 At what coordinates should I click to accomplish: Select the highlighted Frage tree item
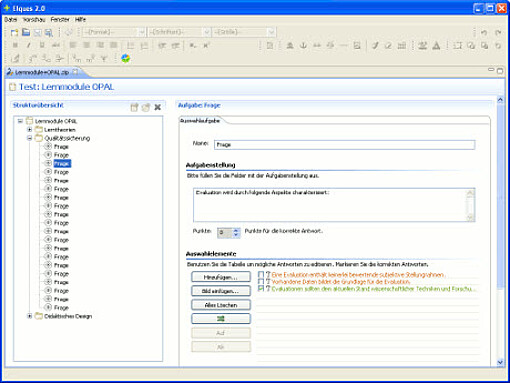[x=62, y=163]
